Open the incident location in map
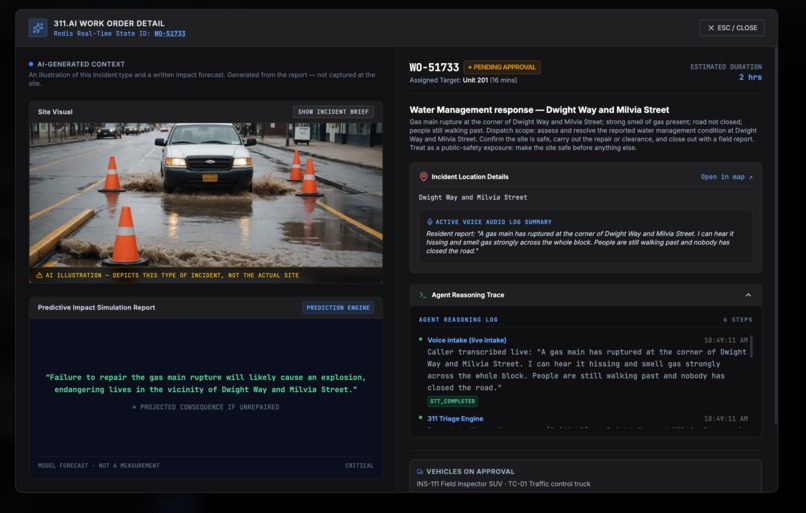The image size is (806, 513). pyautogui.click(x=726, y=177)
